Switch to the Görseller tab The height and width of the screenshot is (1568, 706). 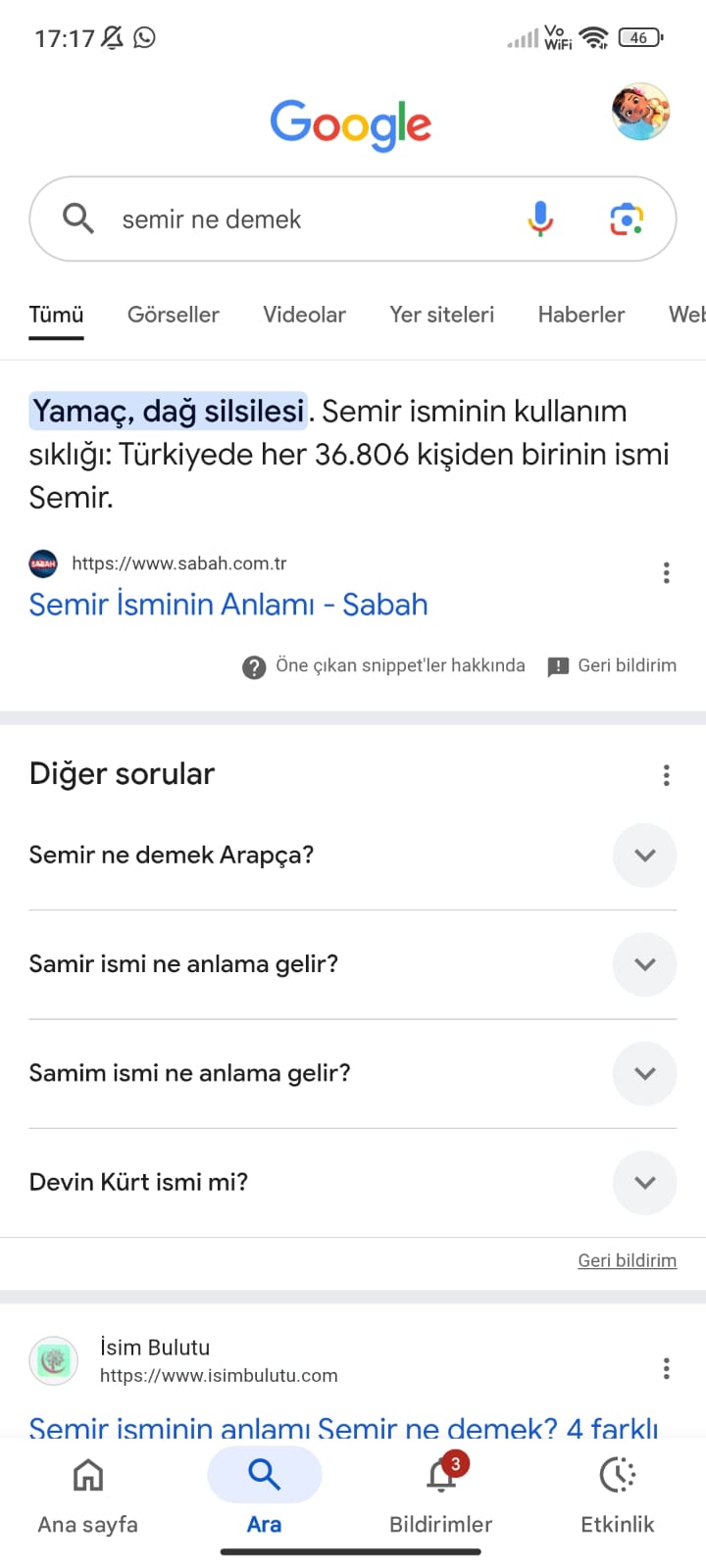tap(174, 315)
